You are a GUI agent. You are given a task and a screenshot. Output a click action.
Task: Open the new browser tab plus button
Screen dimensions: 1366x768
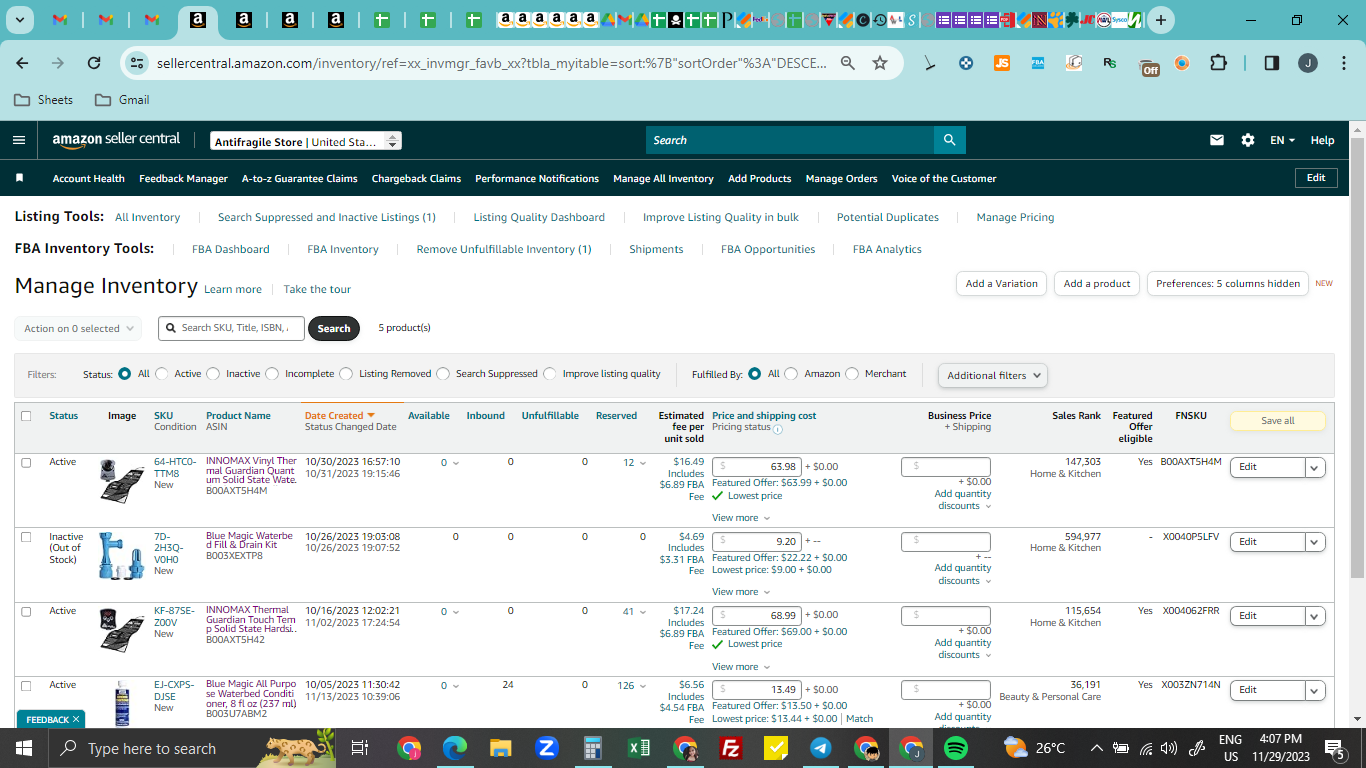click(1160, 20)
